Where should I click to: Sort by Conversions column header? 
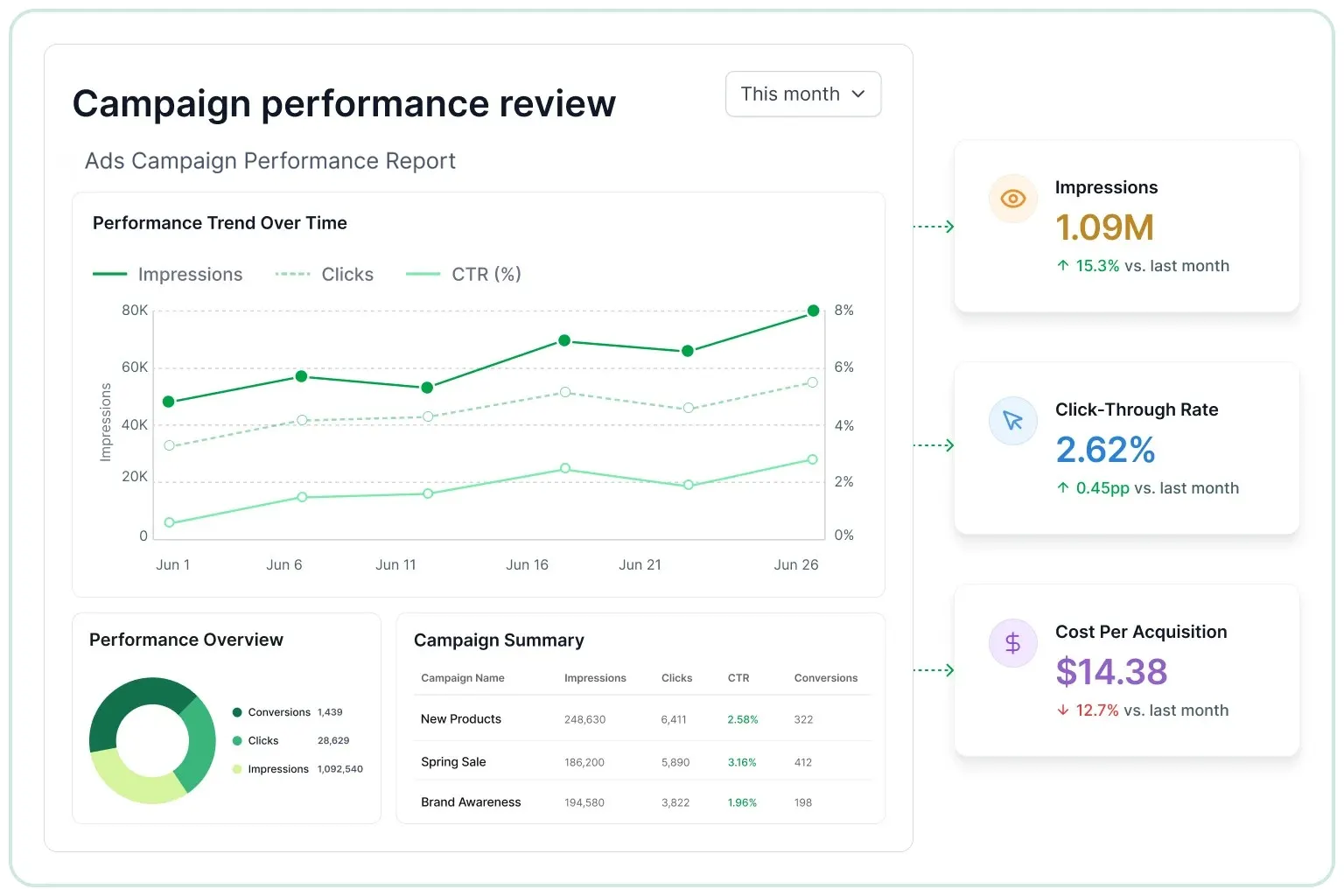click(826, 678)
